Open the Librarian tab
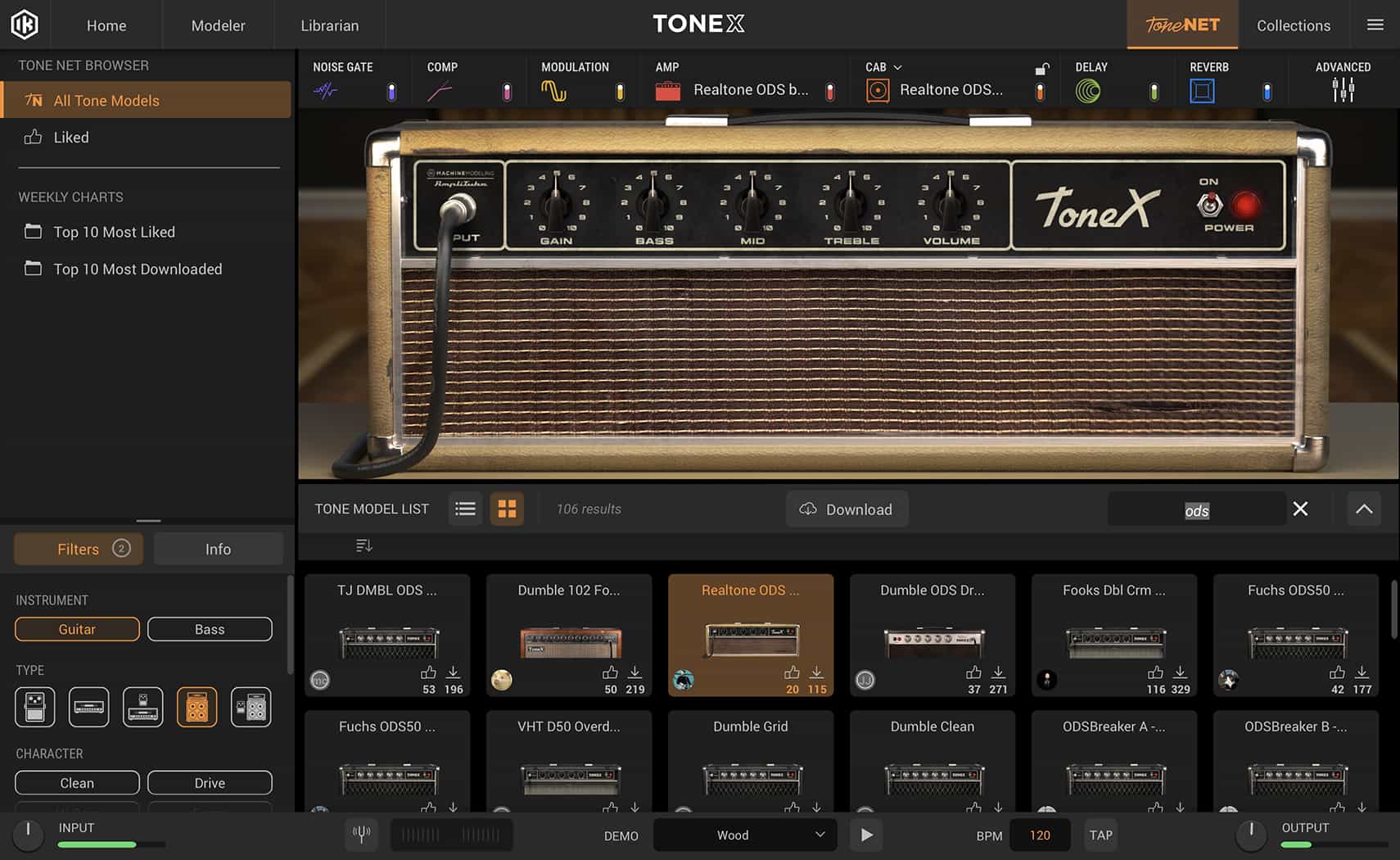Image resolution: width=1400 pixels, height=860 pixels. 330,25
